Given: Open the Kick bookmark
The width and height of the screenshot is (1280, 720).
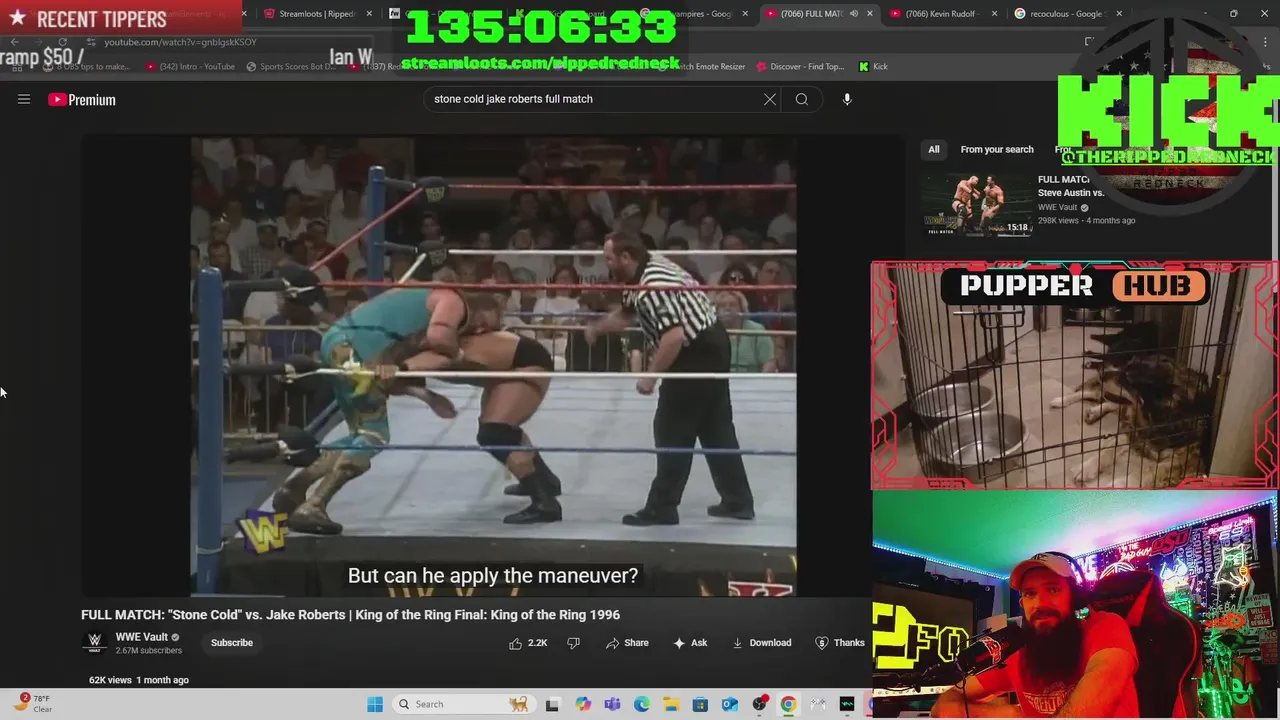Looking at the screenshot, I should click(x=873, y=66).
